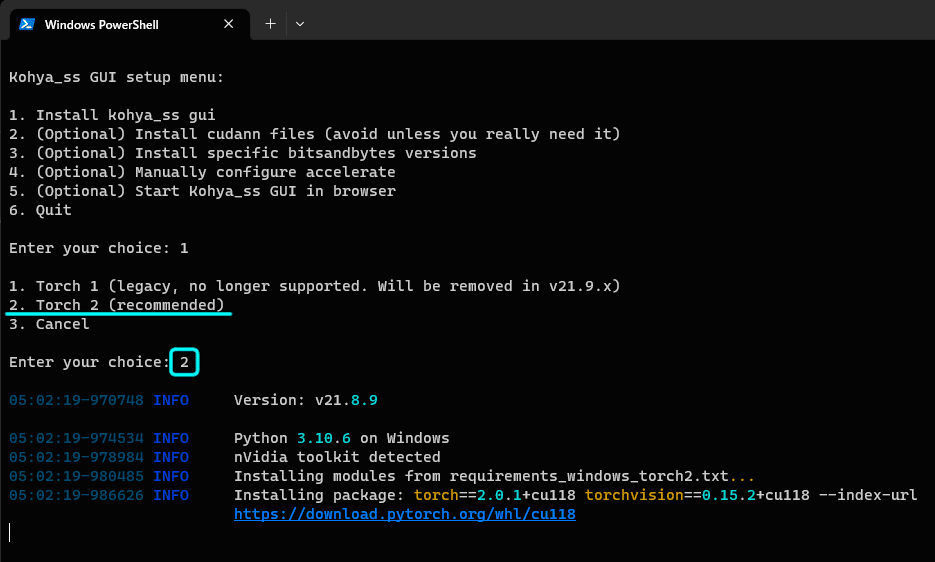Click the 'requirements_windows_torch2.txt' log line

tap(494, 476)
